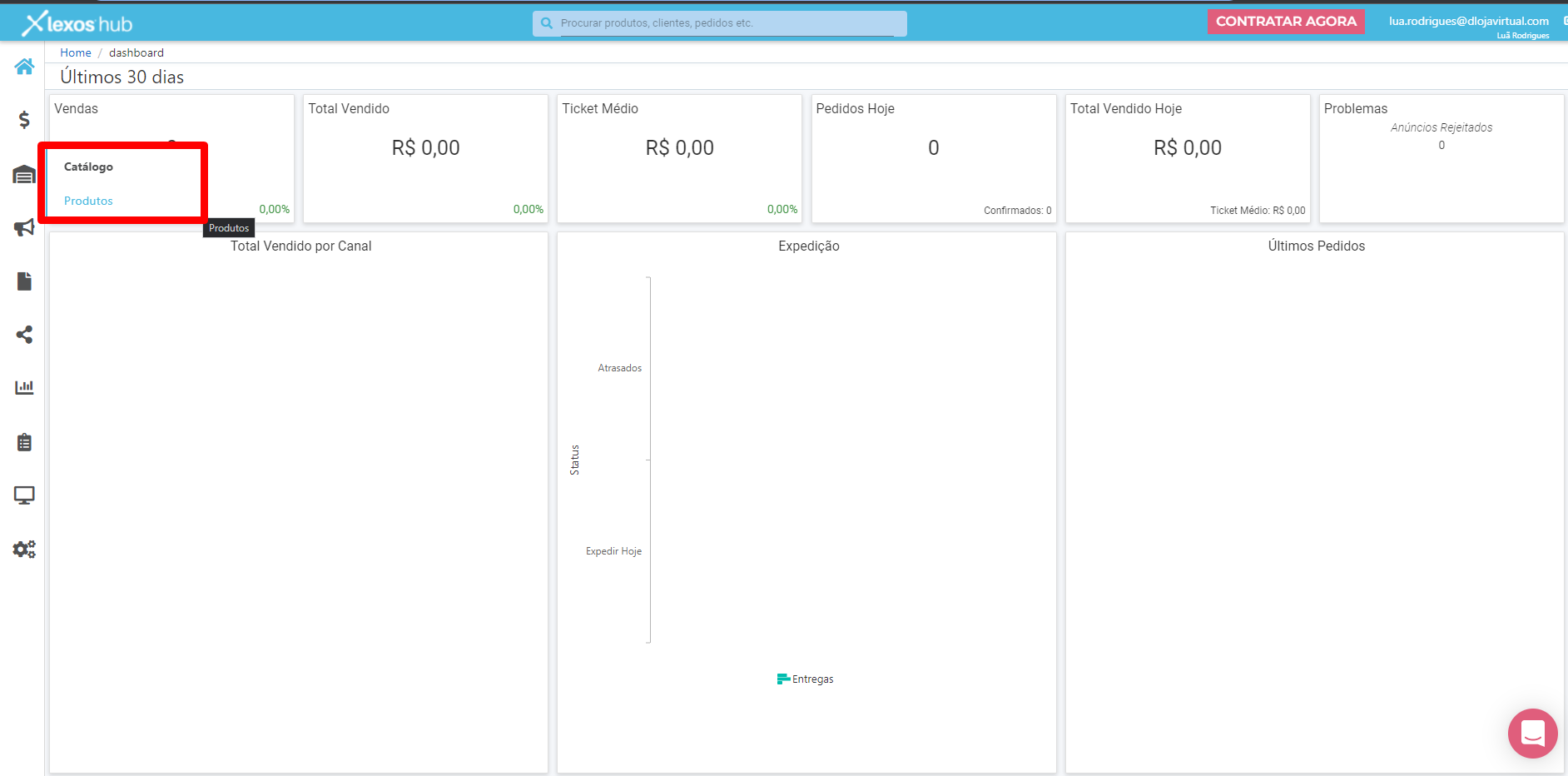Open the monitor screen sidebar icon

(24, 495)
